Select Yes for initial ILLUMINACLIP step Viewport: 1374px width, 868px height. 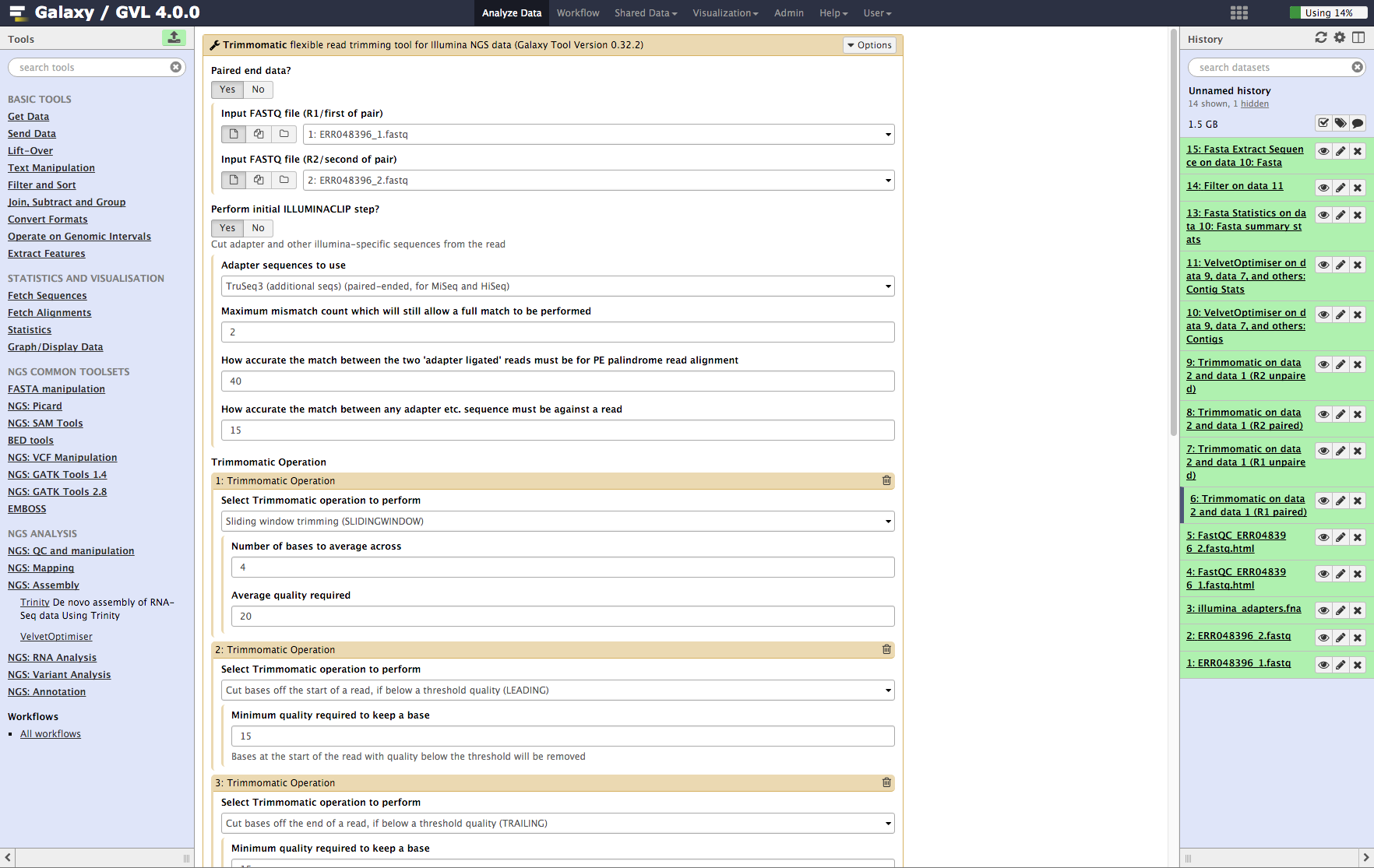(227, 228)
